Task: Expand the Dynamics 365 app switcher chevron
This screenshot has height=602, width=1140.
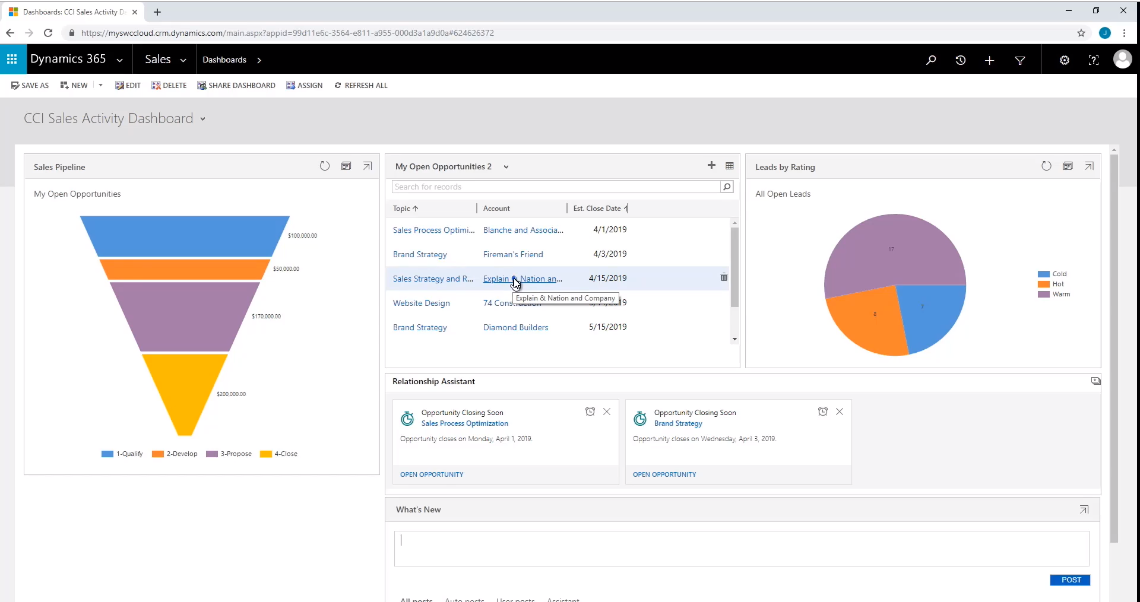Action: (119, 60)
